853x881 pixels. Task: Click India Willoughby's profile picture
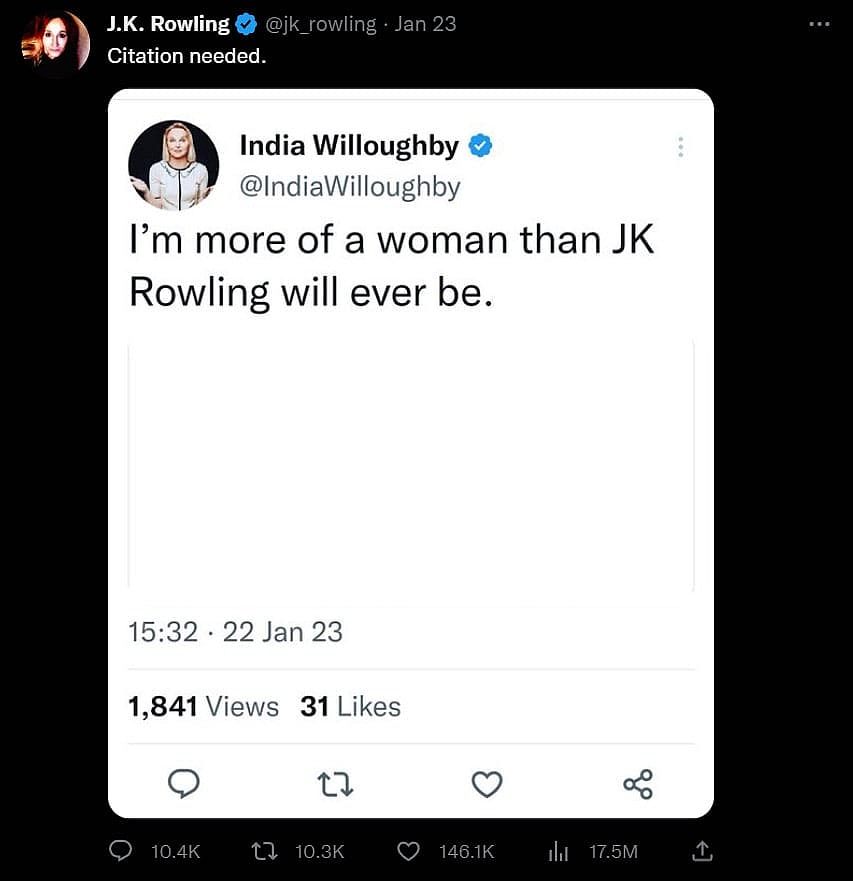click(x=173, y=165)
